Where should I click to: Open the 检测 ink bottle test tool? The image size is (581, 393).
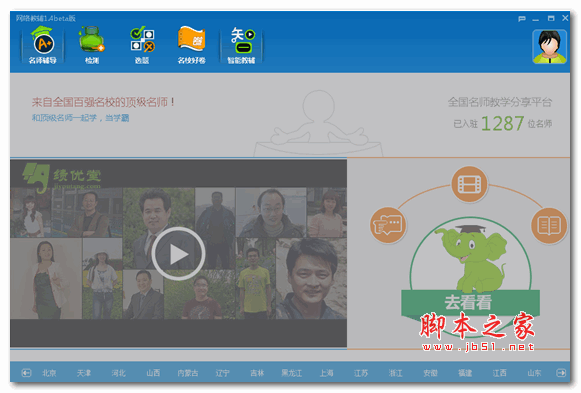click(92, 45)
